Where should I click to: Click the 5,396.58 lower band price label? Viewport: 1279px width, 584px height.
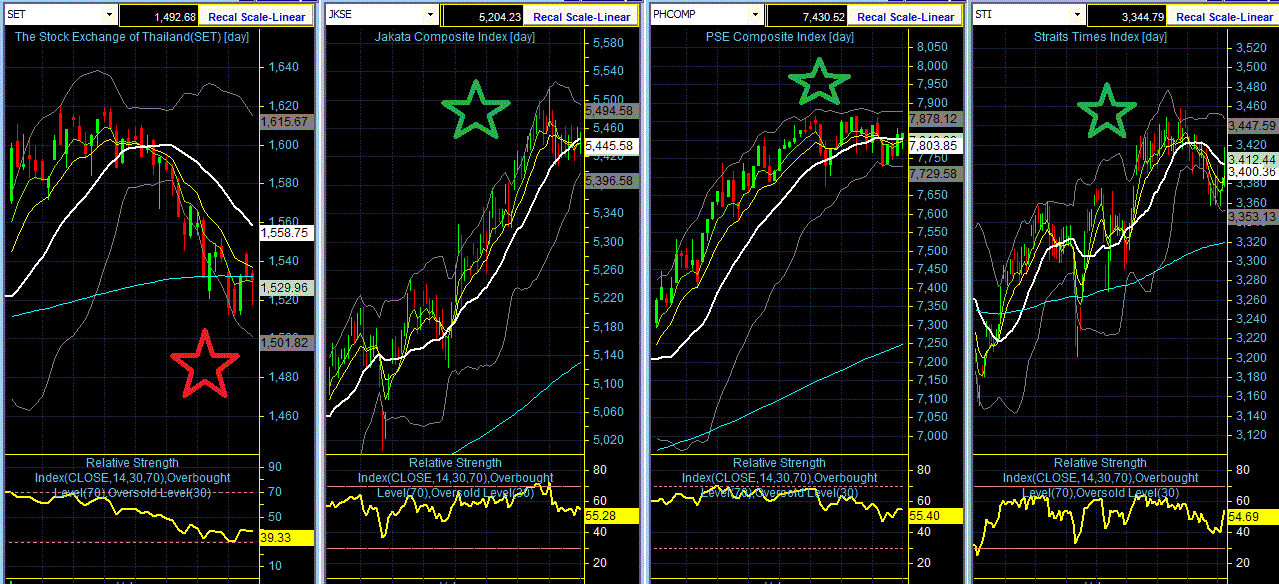[611, 181]
